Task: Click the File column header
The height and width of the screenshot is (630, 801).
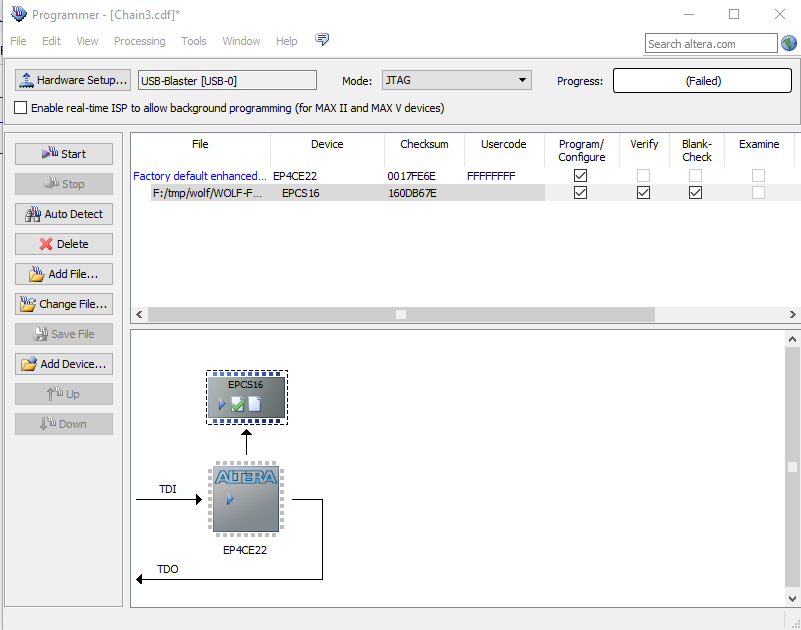Action: [x=200, y=144]
